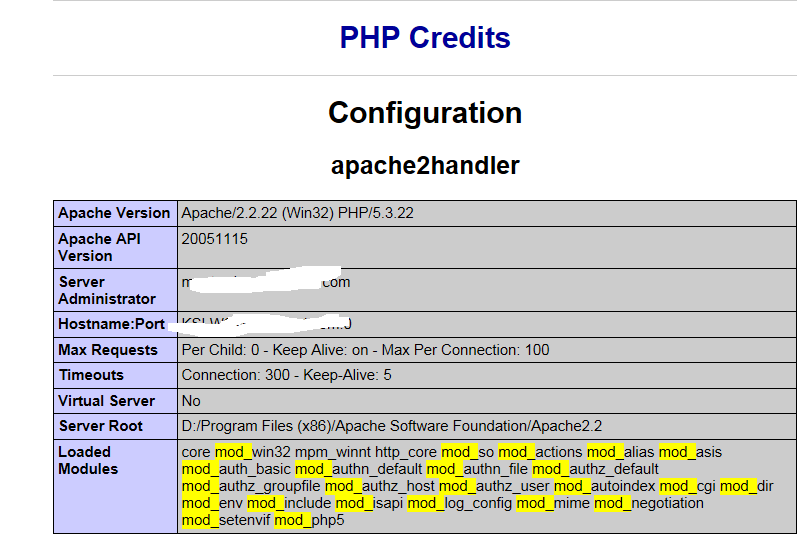807x544 pixels.
Task: Click the mod_log_config module name
Action: coord(460,503)
